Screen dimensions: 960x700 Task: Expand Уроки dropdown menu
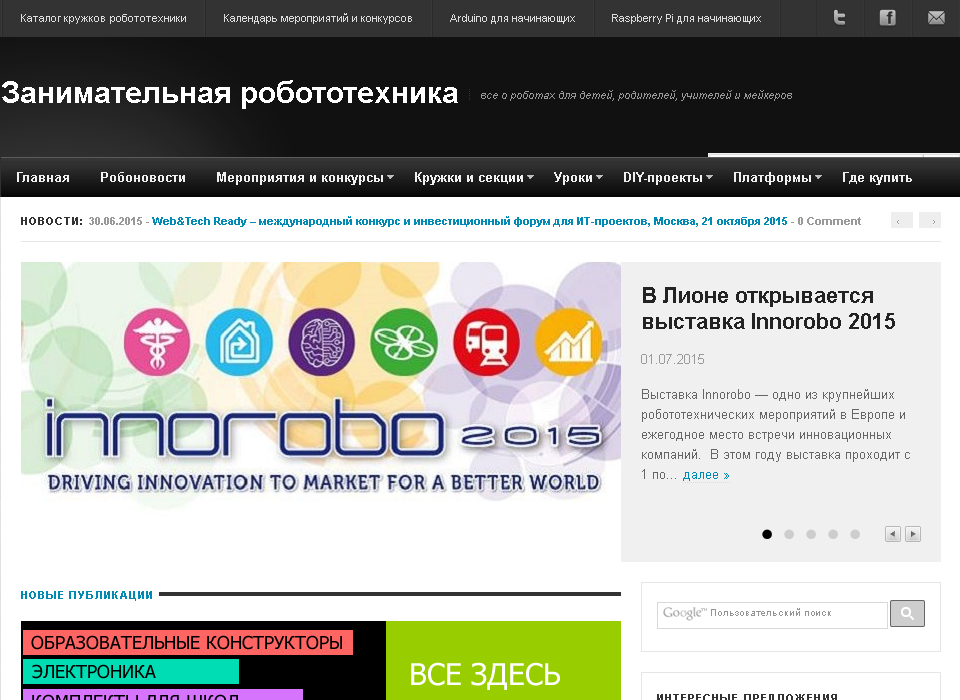[578, 178]
